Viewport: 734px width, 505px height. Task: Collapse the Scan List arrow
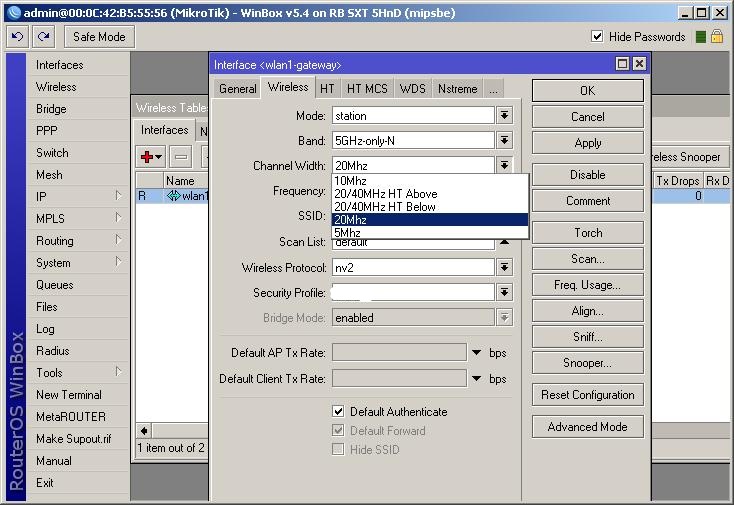504,242
